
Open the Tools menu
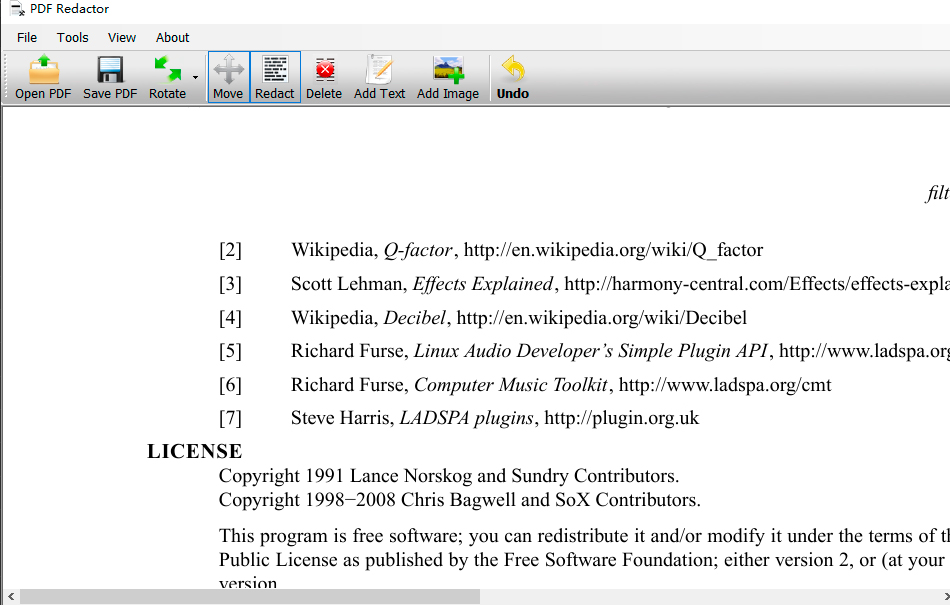click(x=73, y=38)
